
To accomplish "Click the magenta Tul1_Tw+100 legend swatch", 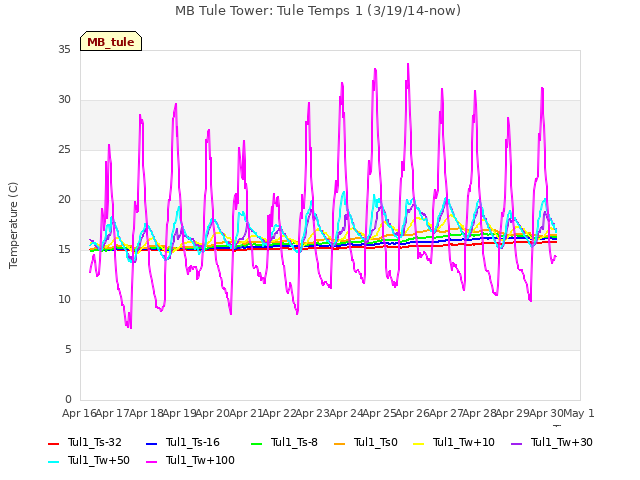I will 151,462.
